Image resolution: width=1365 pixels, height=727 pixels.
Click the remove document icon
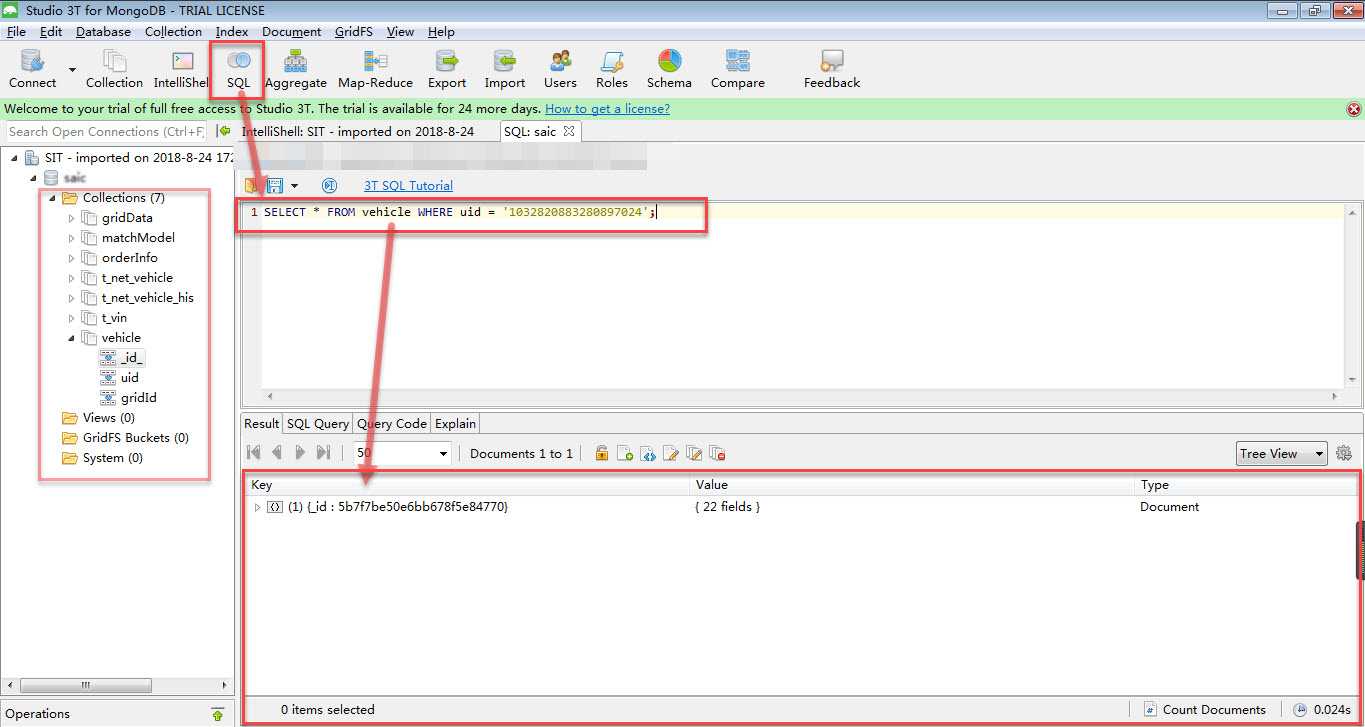tap(717, 453)
